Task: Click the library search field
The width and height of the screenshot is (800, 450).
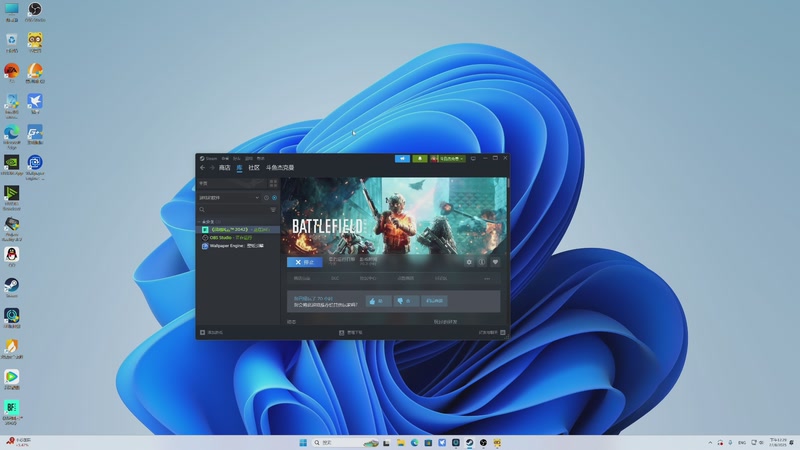Action: click(232, 210)
